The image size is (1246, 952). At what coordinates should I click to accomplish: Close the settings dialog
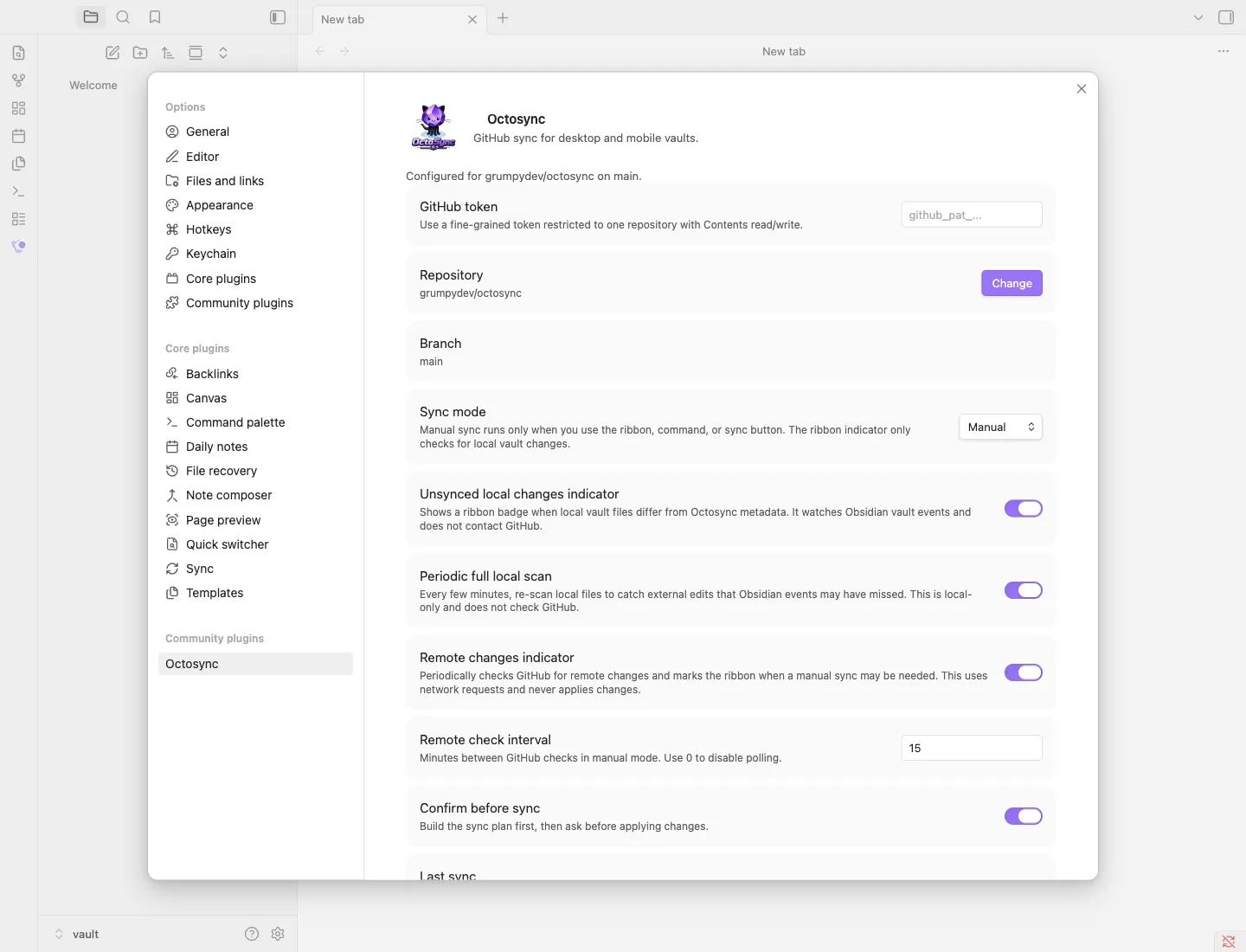pos(1081,88)
